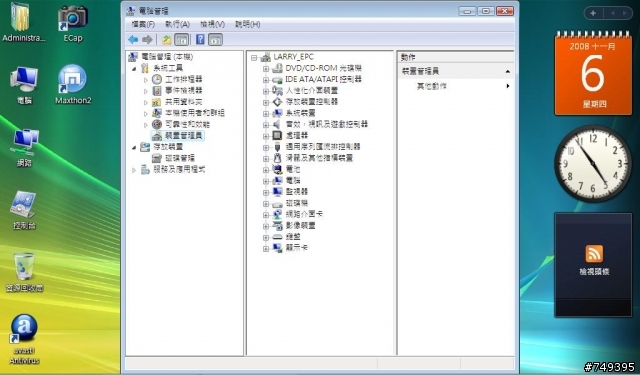
Task: Click the 處理器 processor chip icon
Action: pyautogui.click(x=277, y=135)
